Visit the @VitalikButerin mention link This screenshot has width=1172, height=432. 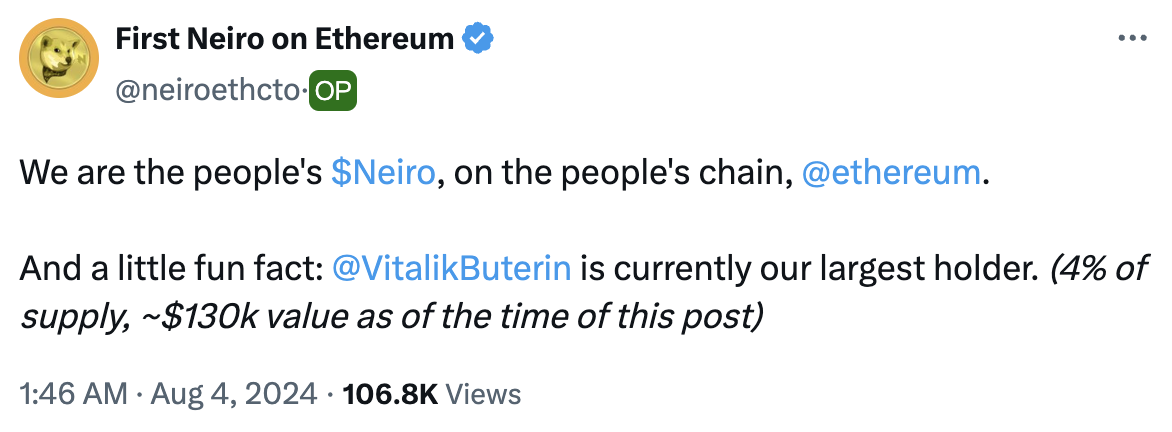click(450, 268)
